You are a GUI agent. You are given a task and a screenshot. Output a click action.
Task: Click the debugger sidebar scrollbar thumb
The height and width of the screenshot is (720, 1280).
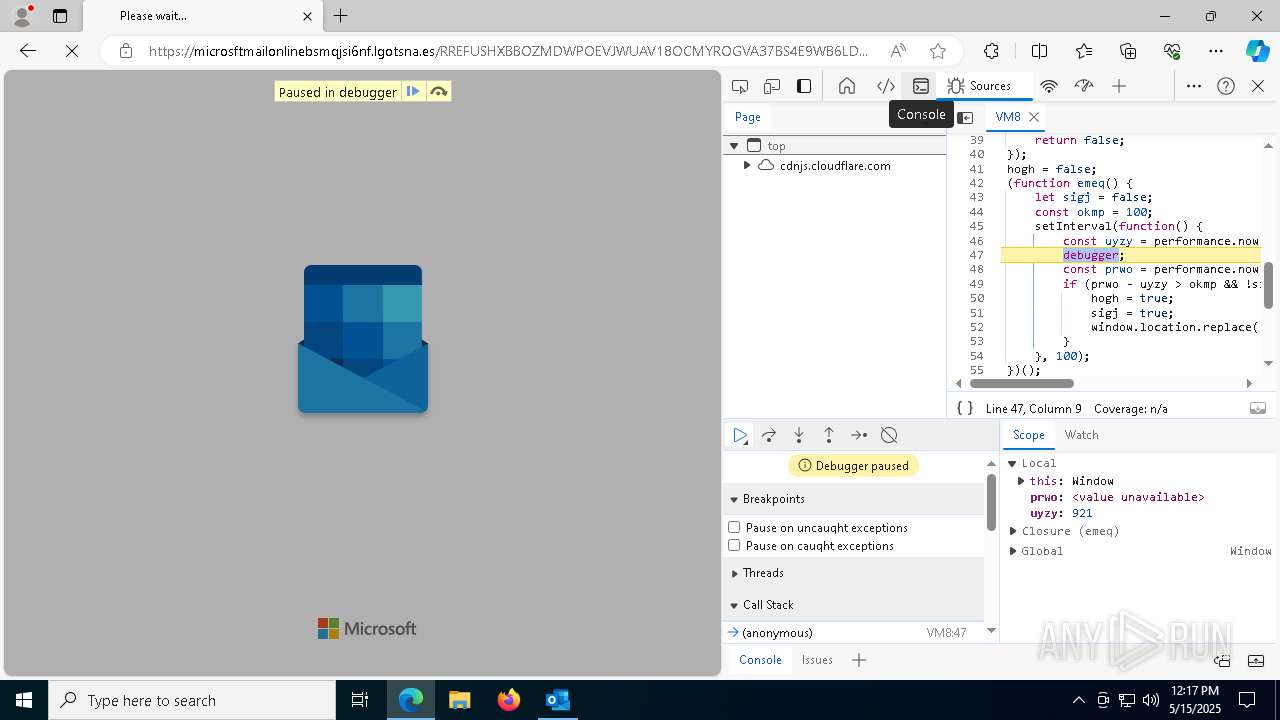pos(991,503)
